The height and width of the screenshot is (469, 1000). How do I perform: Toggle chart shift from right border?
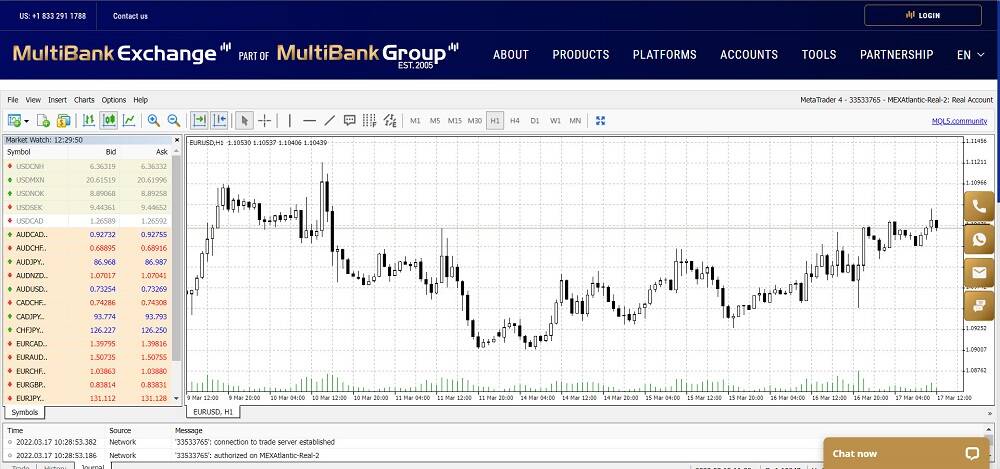(219, 120)
